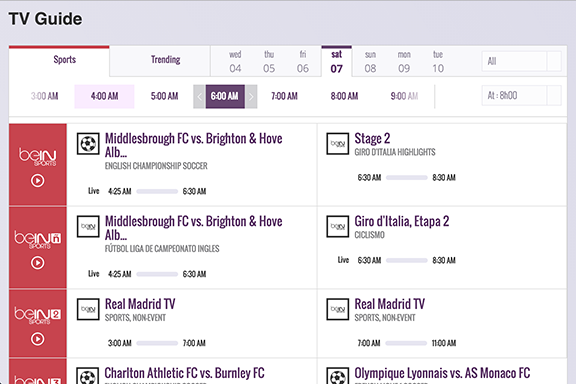Choose the 4:00 AM time slot
This screenshot has width=576, height=384.
pos(104,97)
